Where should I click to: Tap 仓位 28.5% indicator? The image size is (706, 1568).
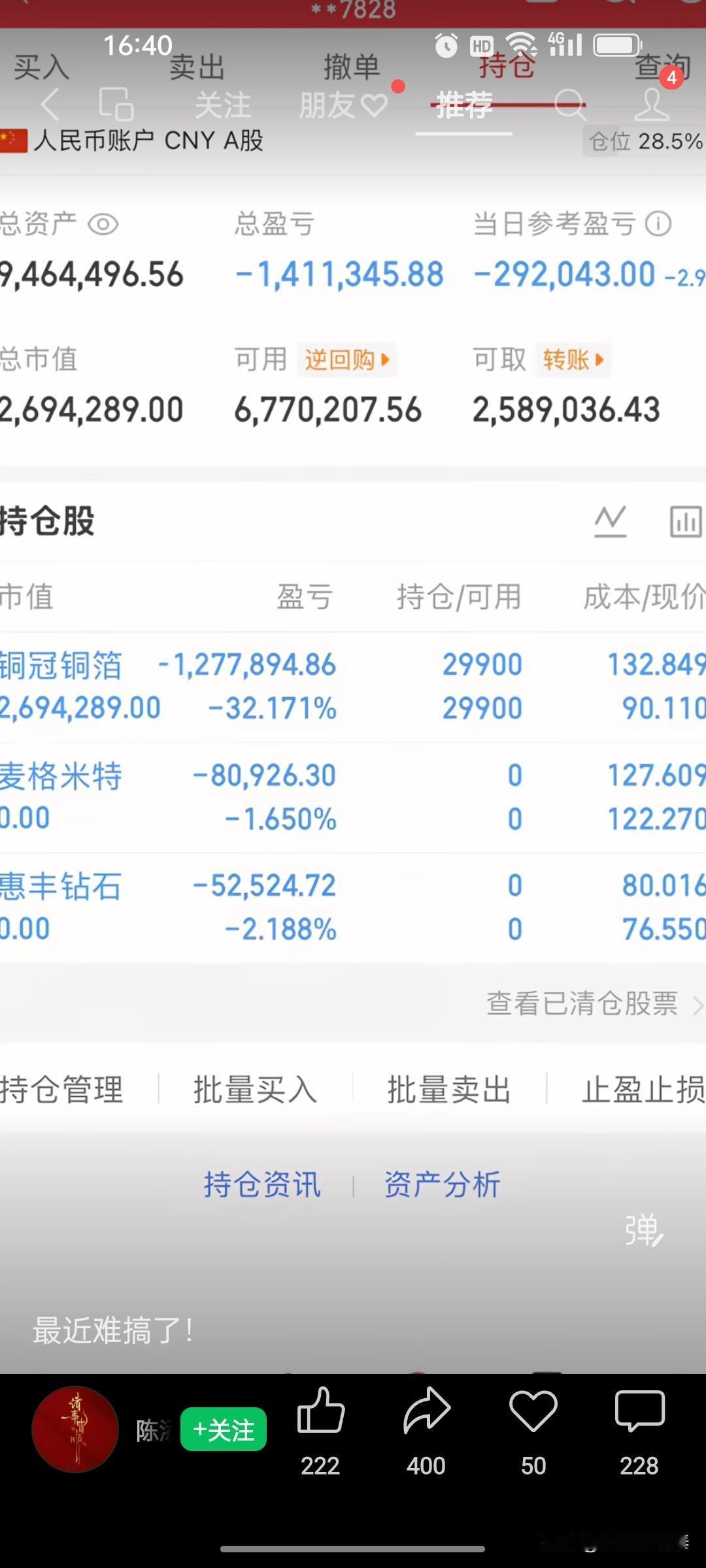click(644, 141)
